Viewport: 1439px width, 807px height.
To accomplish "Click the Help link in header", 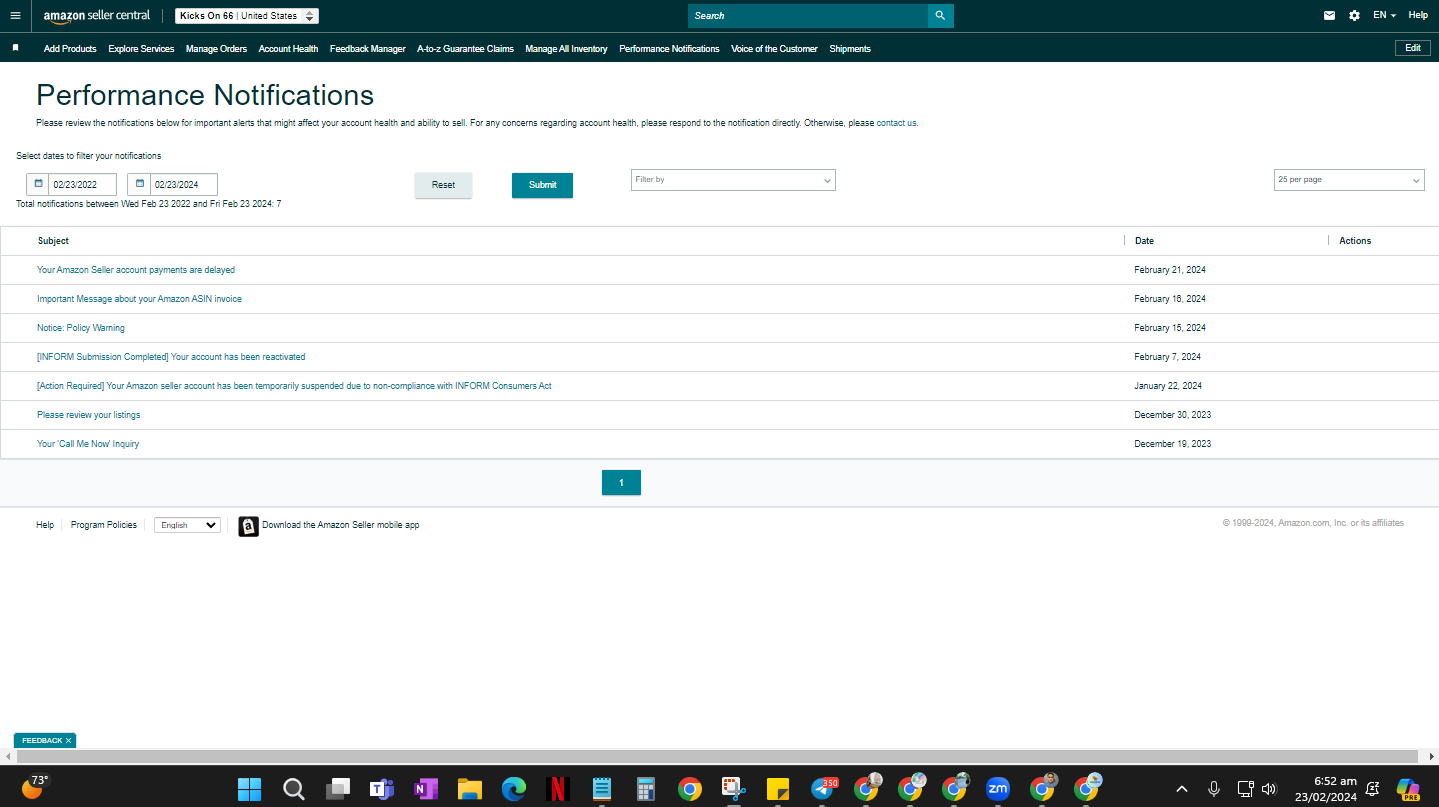I will pyautogui.click(x=1418, y=16).
